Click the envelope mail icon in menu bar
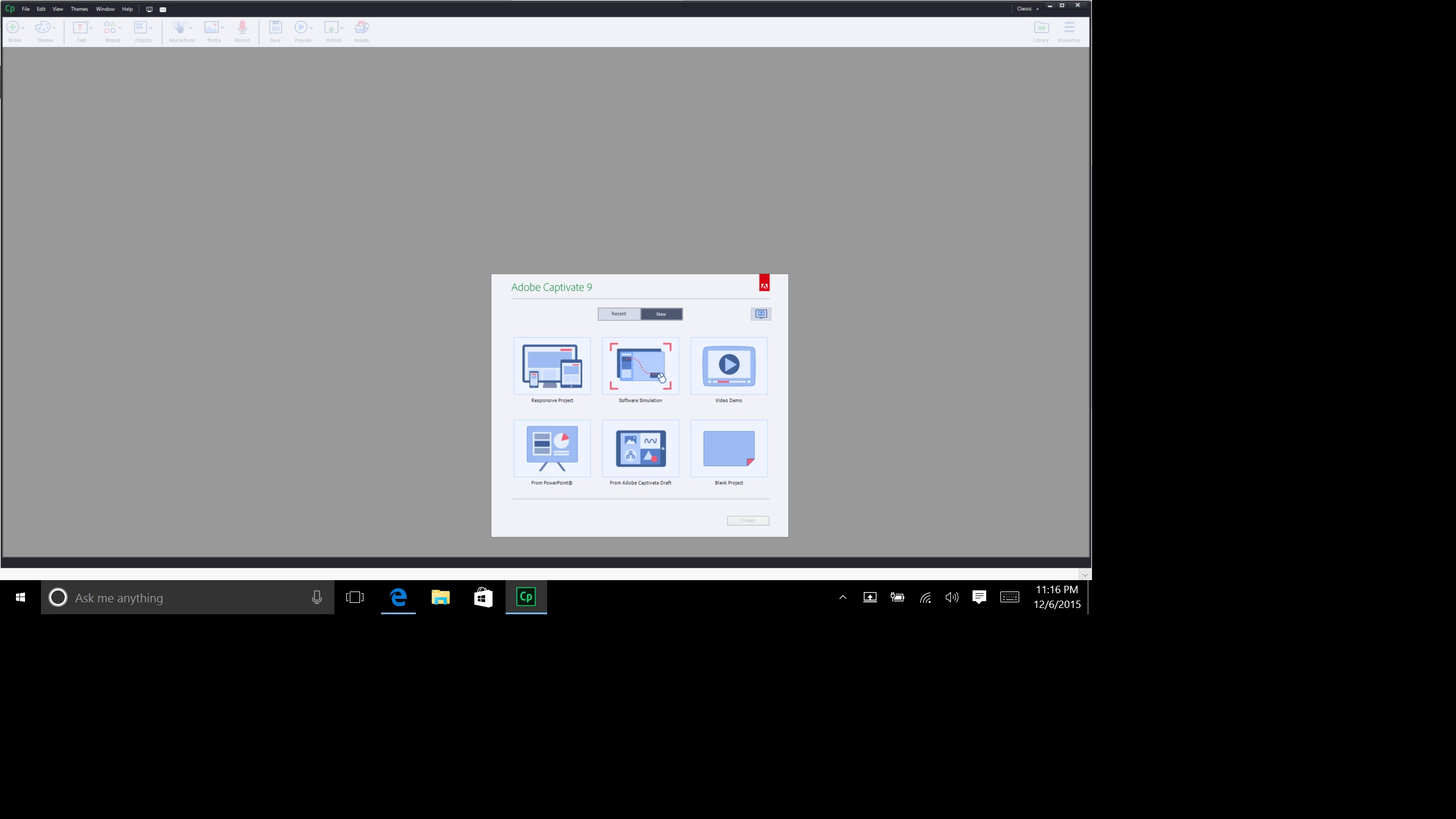 (x=163, y=9)
